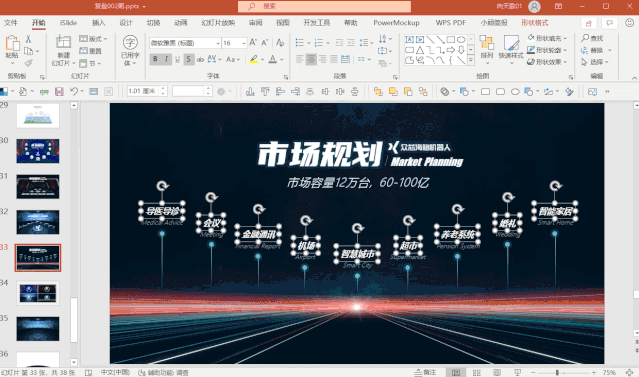Toggle right text alignment
The image size is (639, 377).
click(x=322, y=60)
